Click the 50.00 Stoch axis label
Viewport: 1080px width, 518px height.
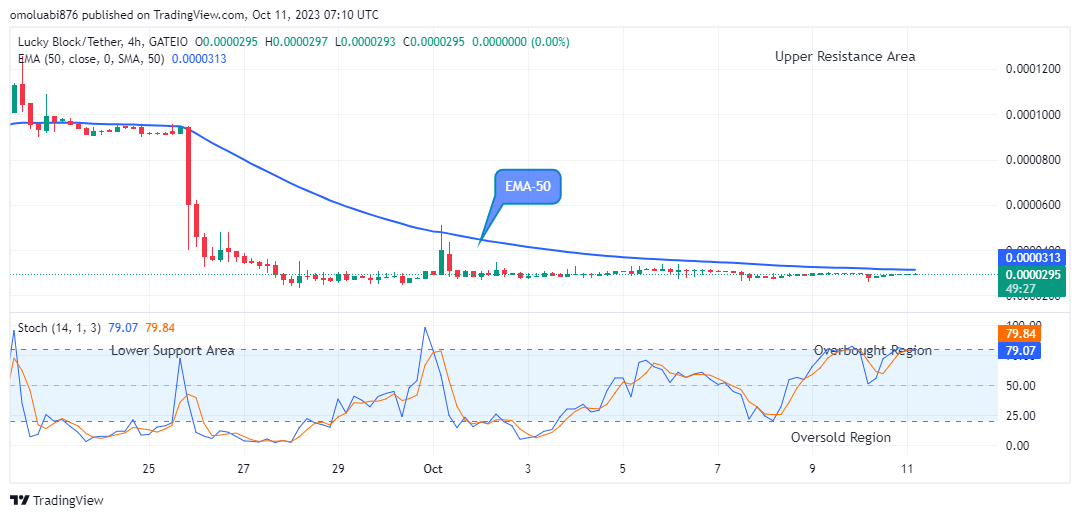click(x=1020, y=386)
